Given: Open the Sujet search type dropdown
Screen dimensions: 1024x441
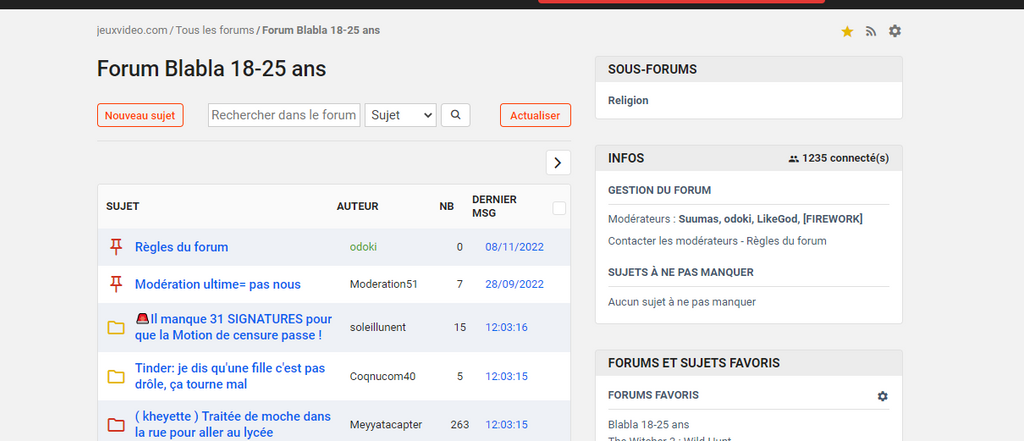Looking at the screenshot, I should 400,115.
